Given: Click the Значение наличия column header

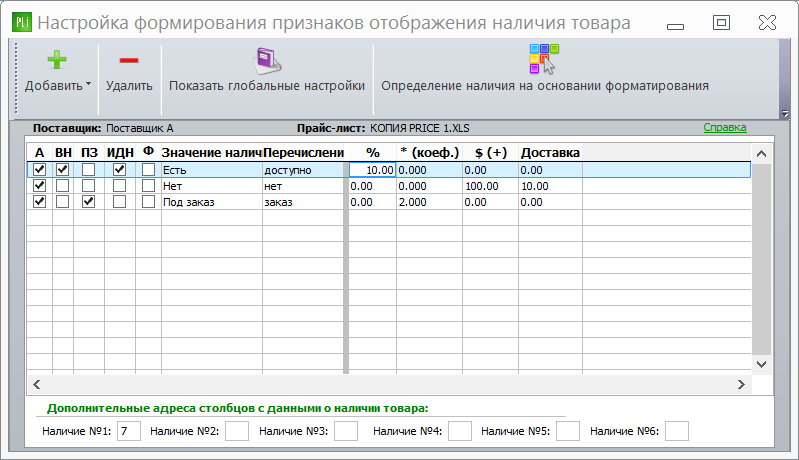Looking at the screenshot, I should click(211, 152).
